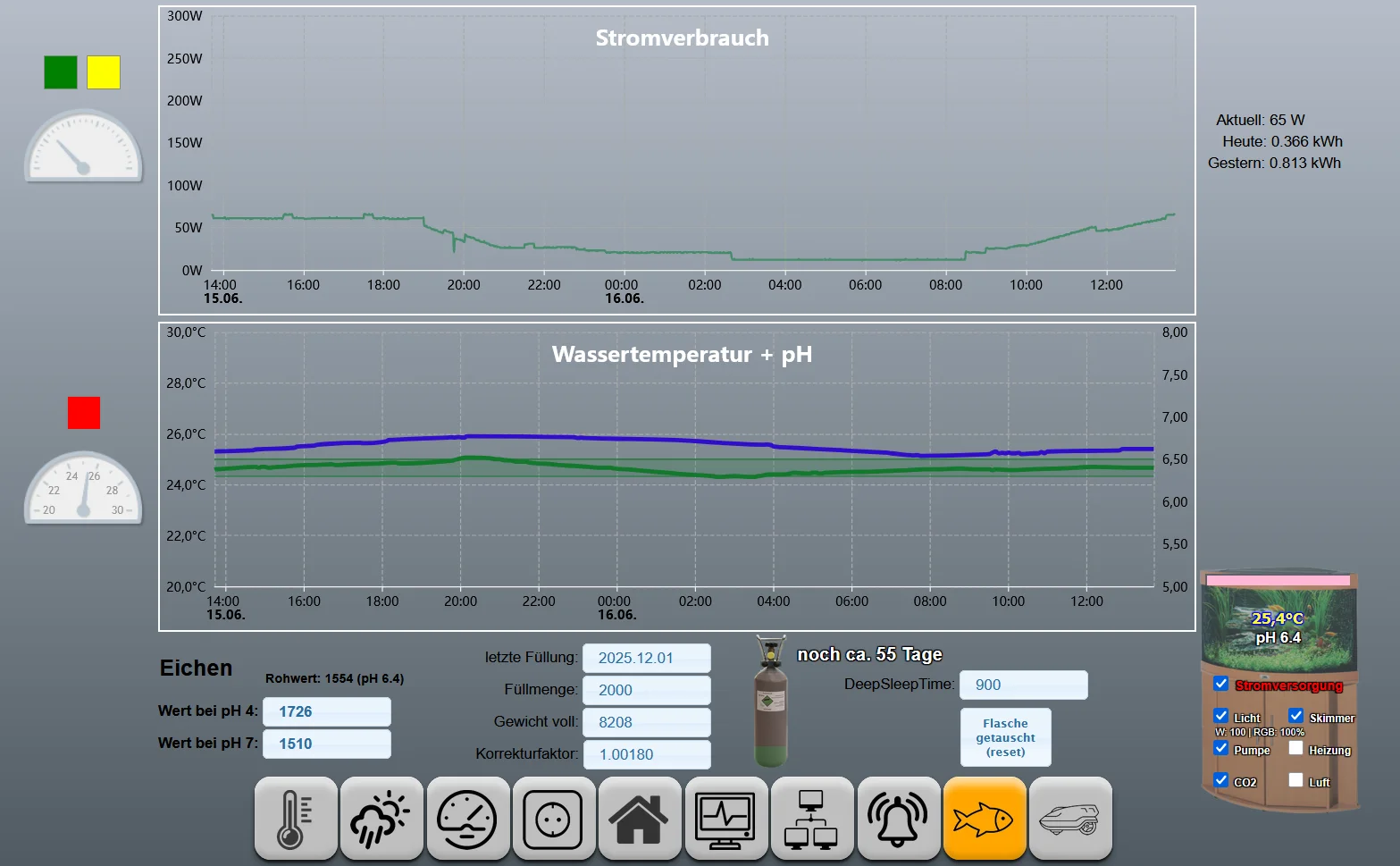Select the gauge meter navigation icon

click(x=468, y=818)
